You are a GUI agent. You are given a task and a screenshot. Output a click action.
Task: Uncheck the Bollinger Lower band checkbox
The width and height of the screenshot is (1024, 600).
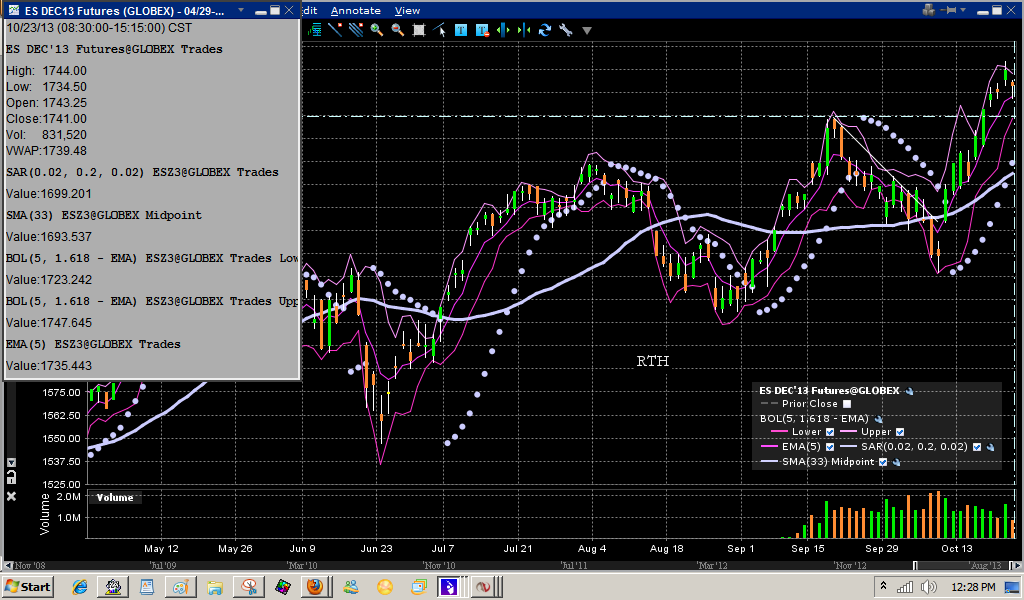coord(830,432)
